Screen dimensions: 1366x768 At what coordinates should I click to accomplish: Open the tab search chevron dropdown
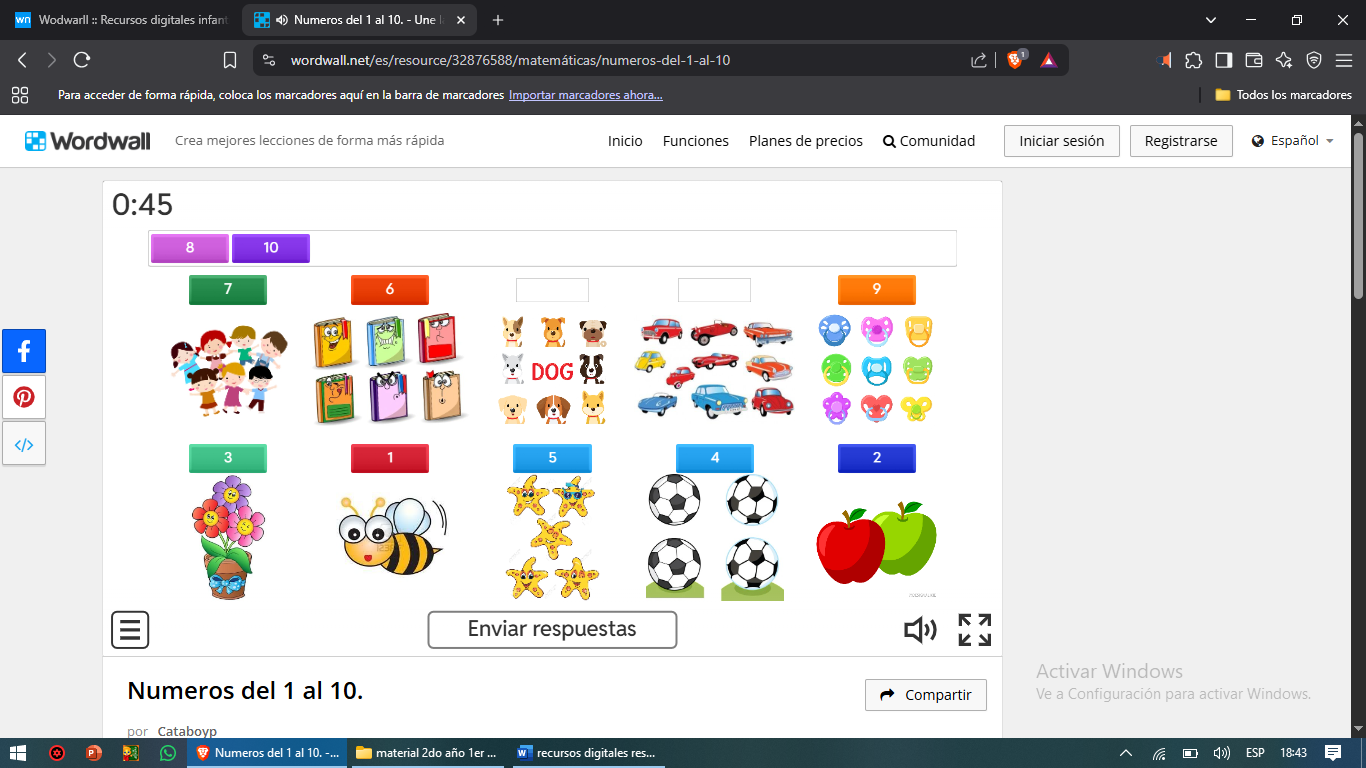coord(1211,20)
